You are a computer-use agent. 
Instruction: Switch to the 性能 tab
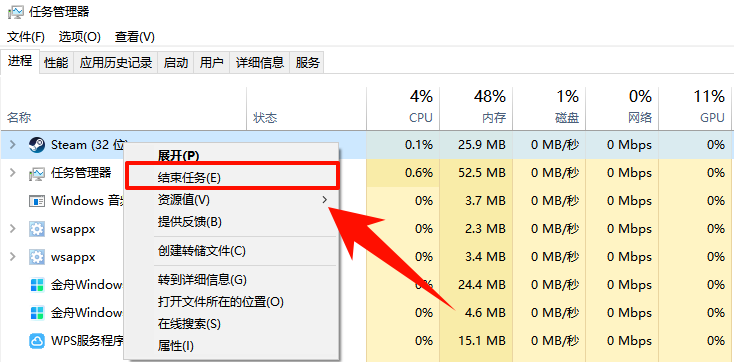[56, 62]
